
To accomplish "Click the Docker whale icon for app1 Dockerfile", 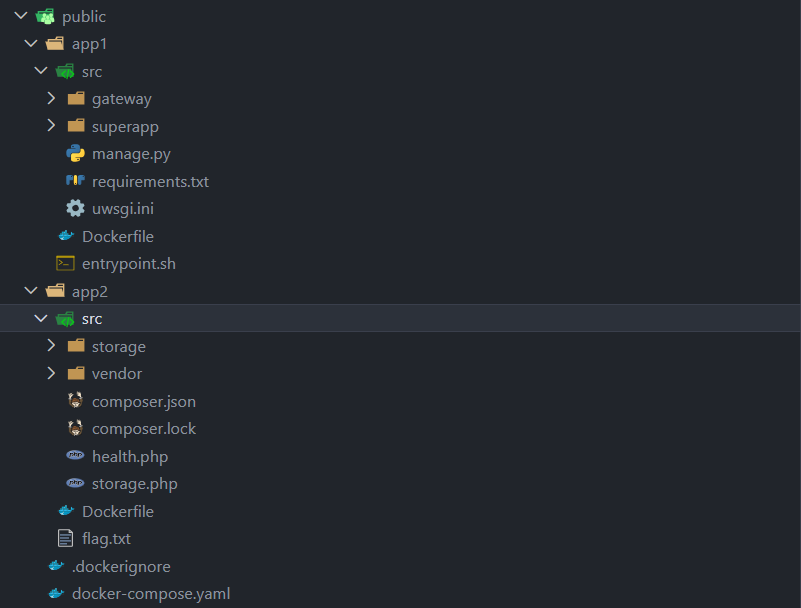I will [65, 236].
